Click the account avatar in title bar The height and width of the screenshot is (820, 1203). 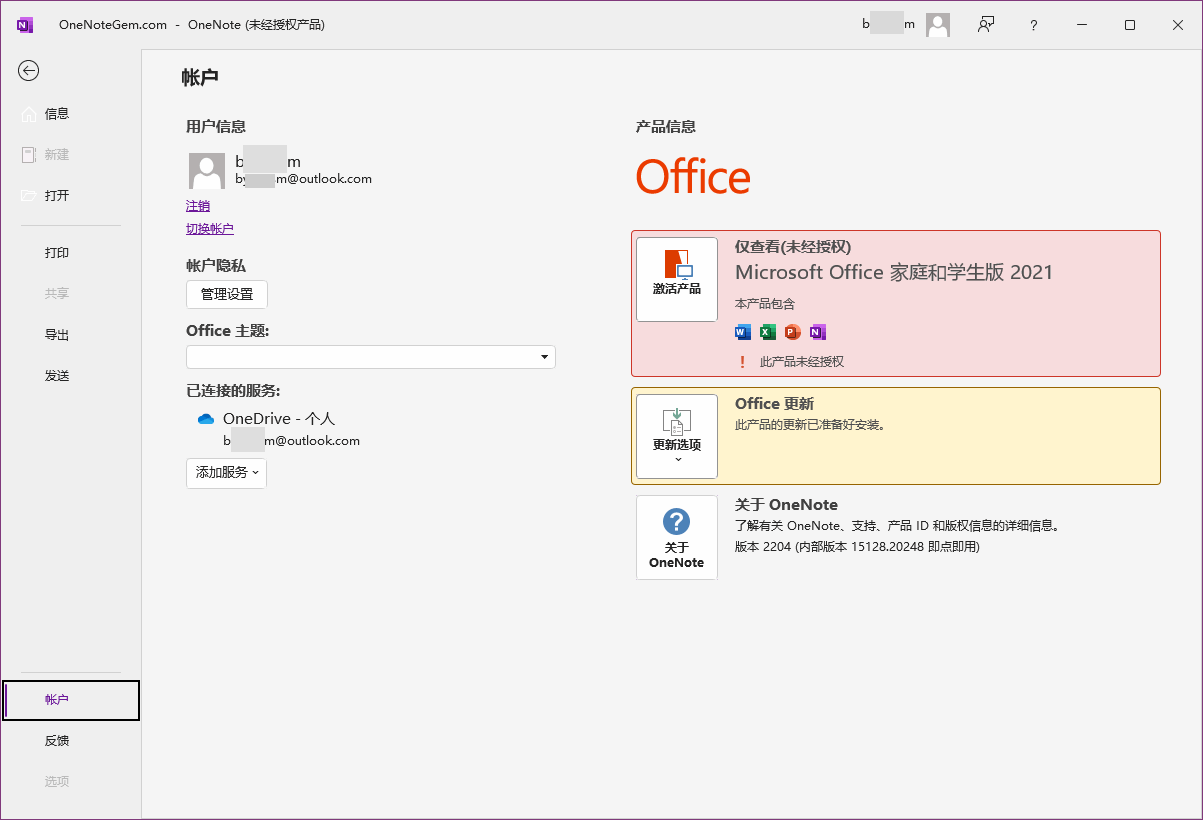tap(938, 25)
